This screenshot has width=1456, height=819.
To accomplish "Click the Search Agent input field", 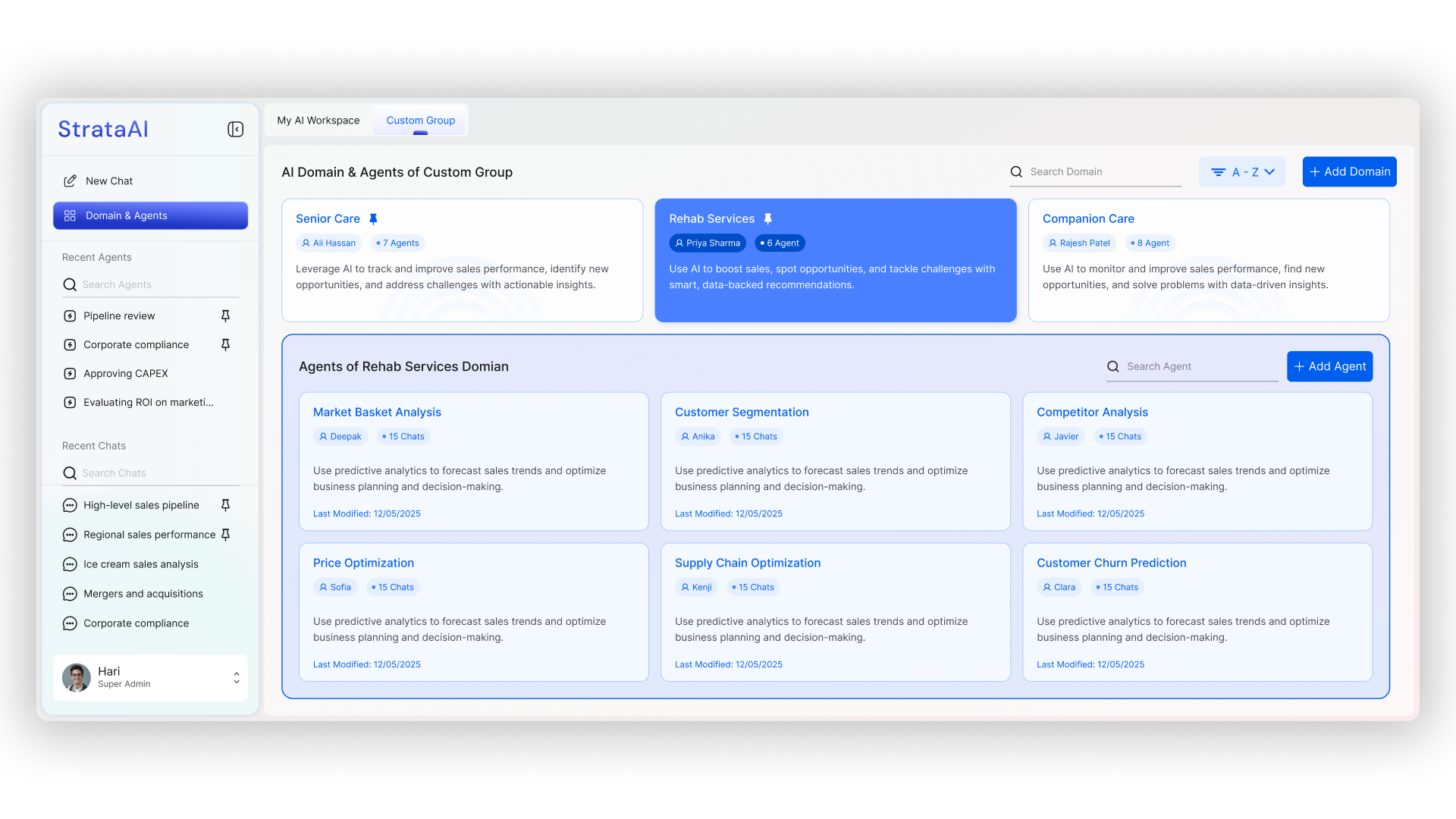I will 1200,366.
